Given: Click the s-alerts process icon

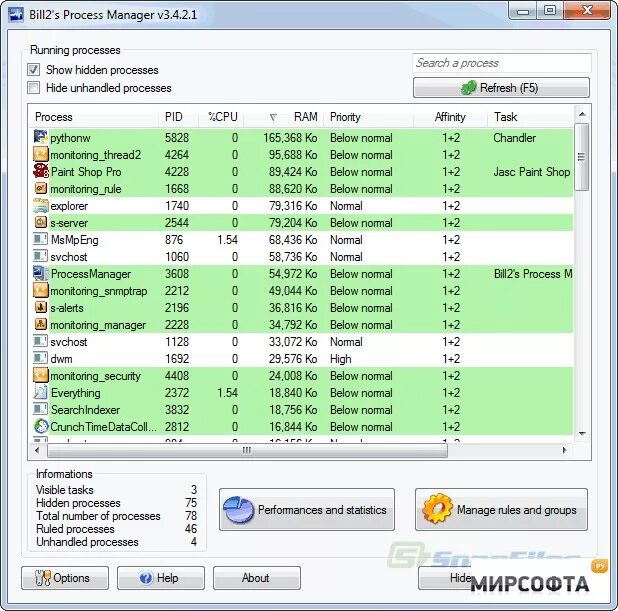Looking at the screenshot, I should point(40,307).
